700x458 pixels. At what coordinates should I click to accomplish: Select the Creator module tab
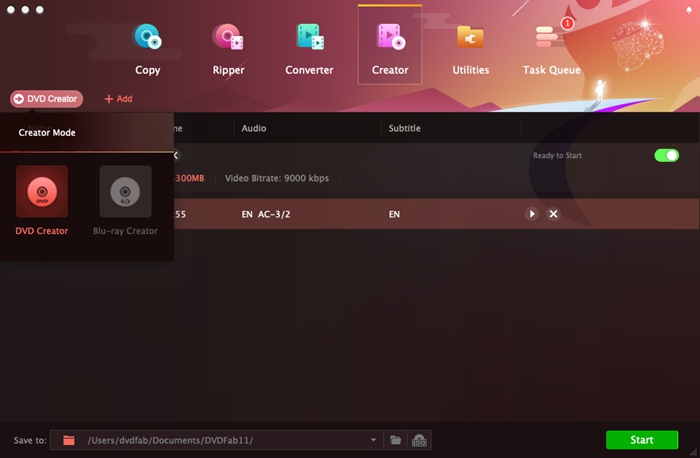click(390, 45)
